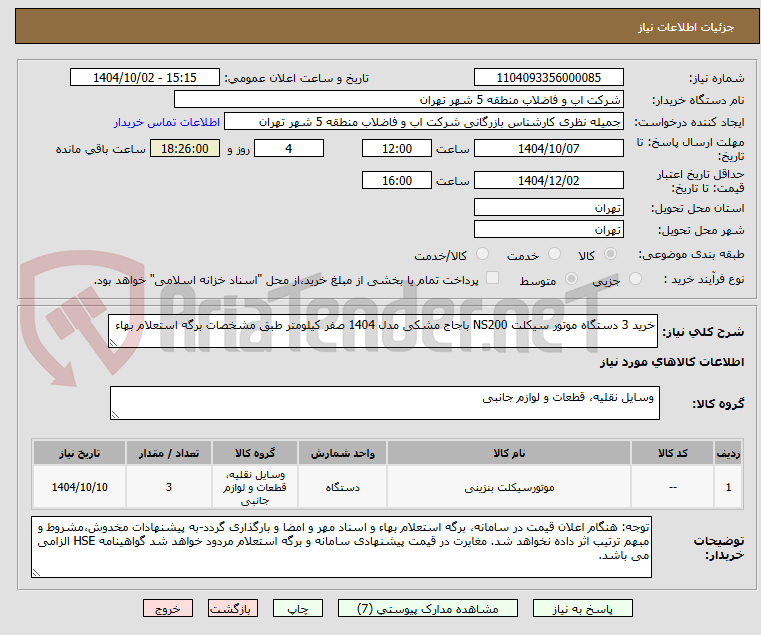Click the تعداد / مقدار column header
761x635 pixels.
click(169, 453)
